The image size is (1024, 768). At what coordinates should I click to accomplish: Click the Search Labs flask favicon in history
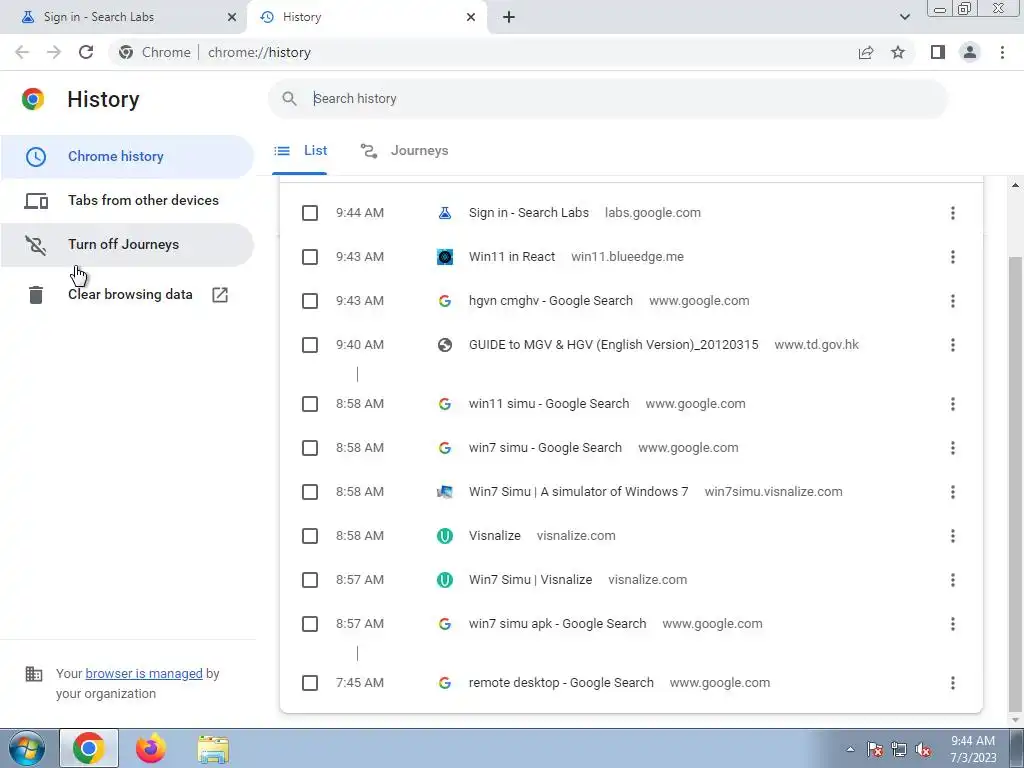pyautogui.click(x=445, y=213)
